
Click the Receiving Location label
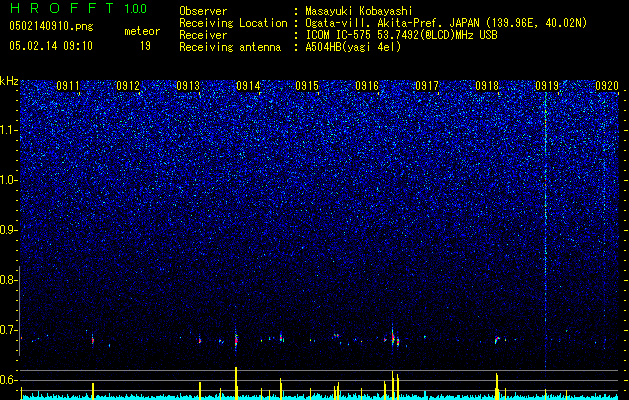tap(233, 23)
